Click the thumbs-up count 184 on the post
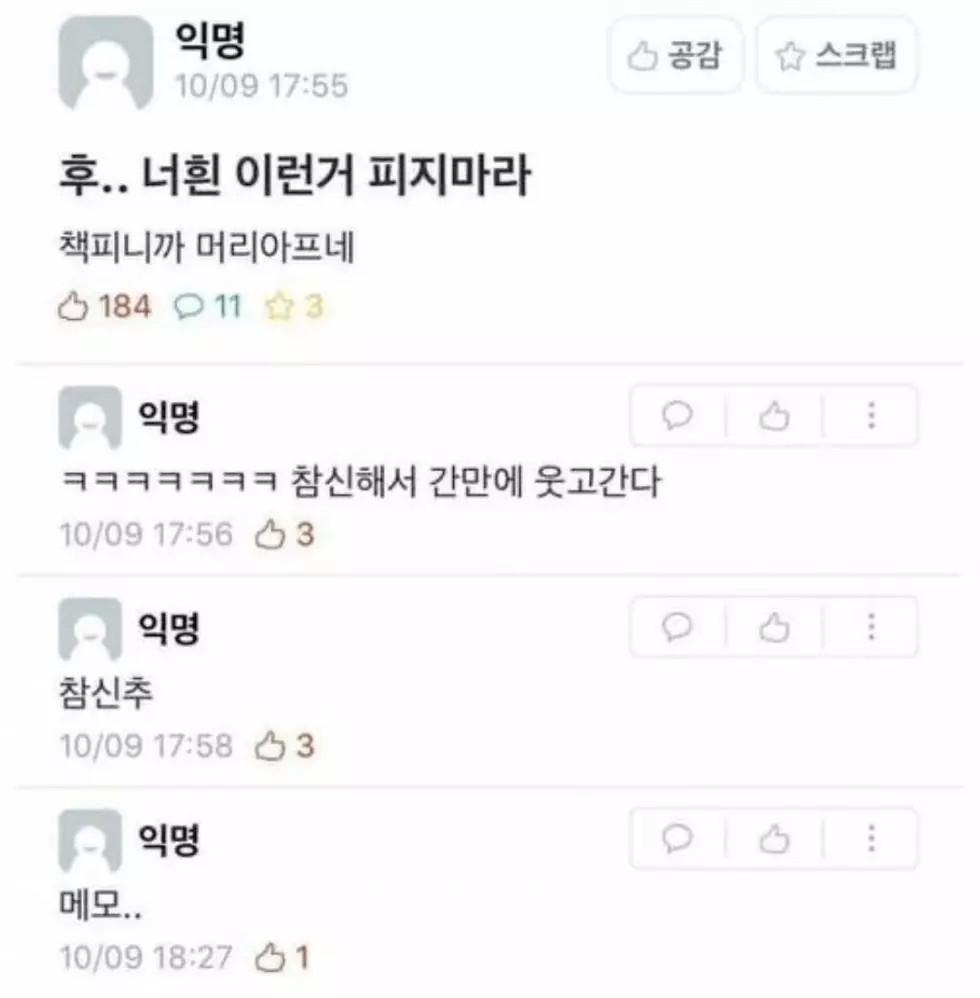 [x=105, y=306]
